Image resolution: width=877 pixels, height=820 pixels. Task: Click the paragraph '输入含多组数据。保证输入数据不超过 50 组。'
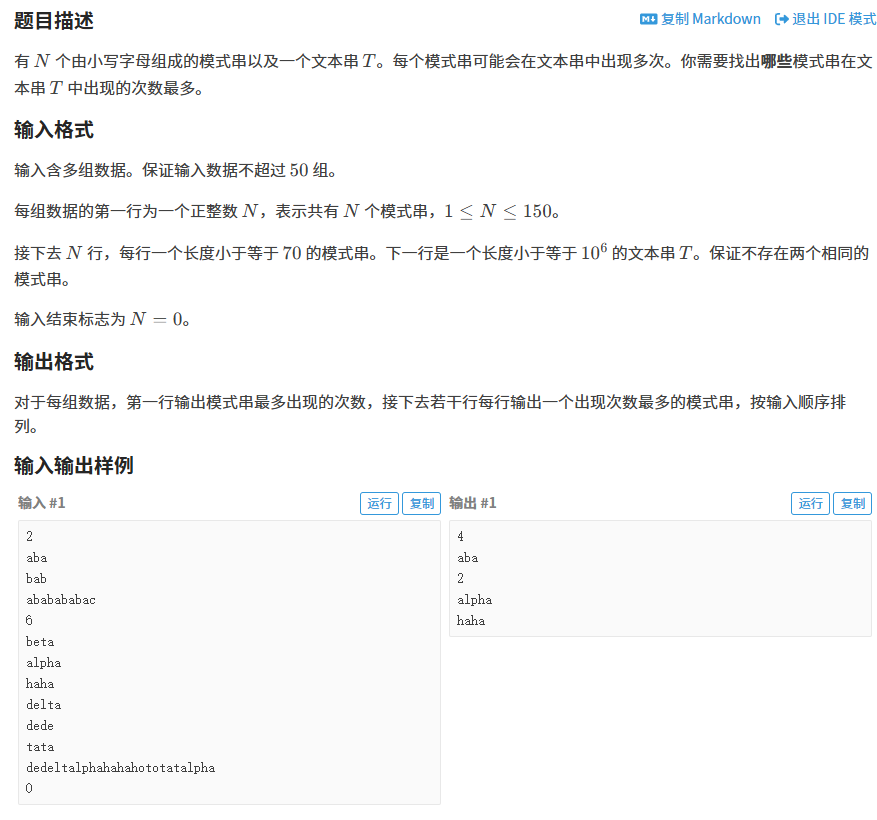(x=176, y=170)
